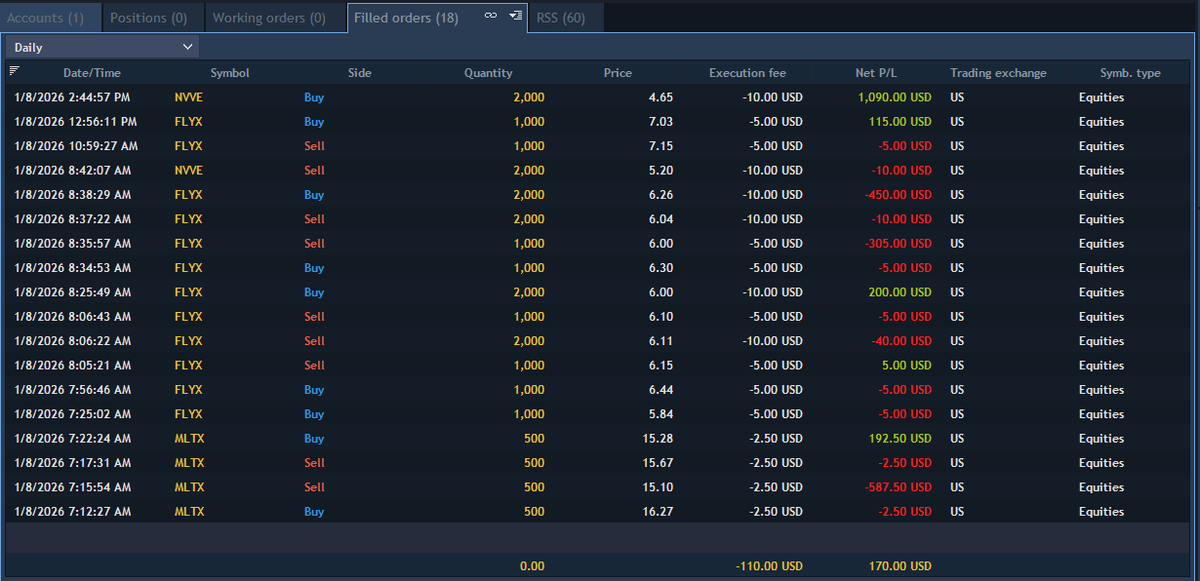1200x581 pixels.
Task: Click the 15.67 price cell
Action: [x=657, y=463]
